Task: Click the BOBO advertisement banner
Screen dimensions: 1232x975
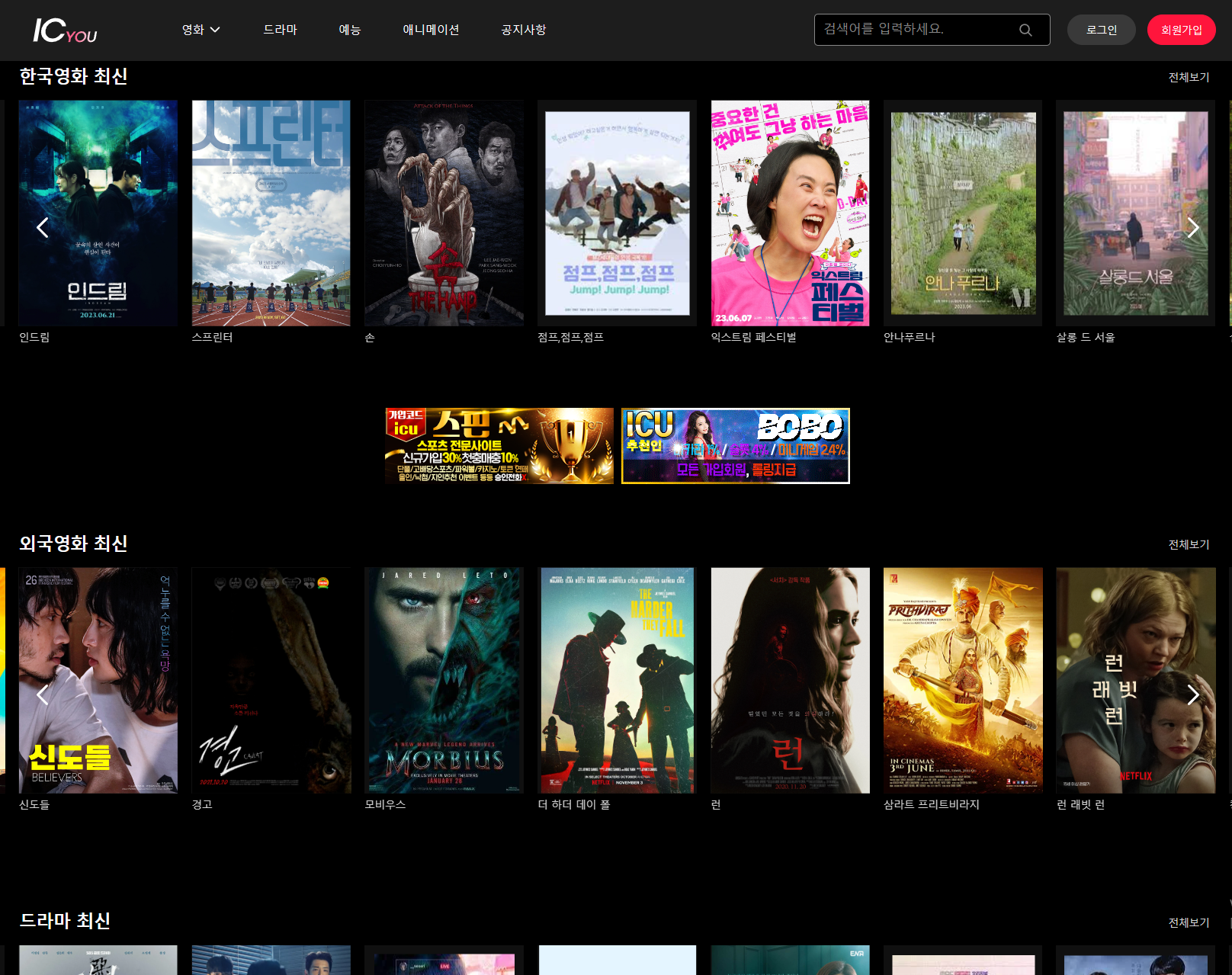Action: pos(735,446)
